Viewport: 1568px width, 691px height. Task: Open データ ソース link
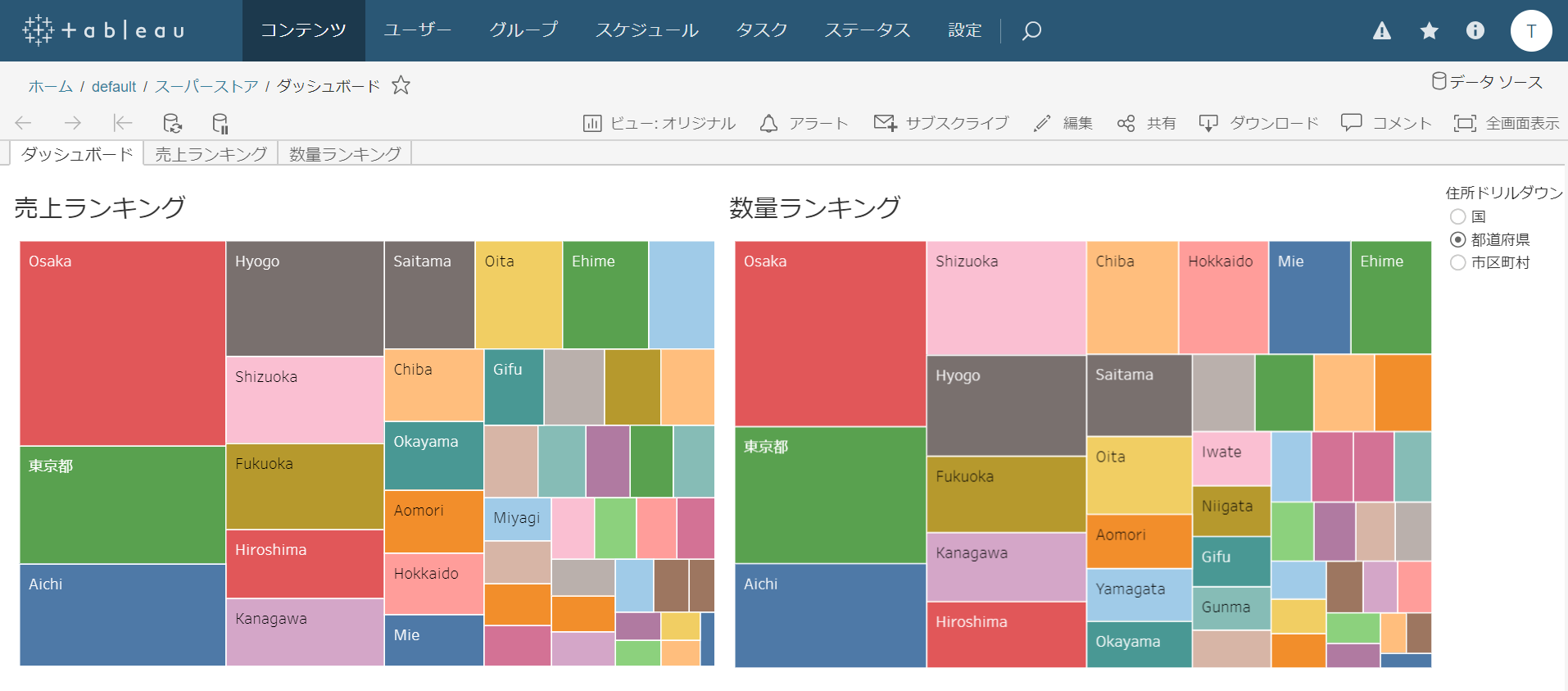[1487, 81]
